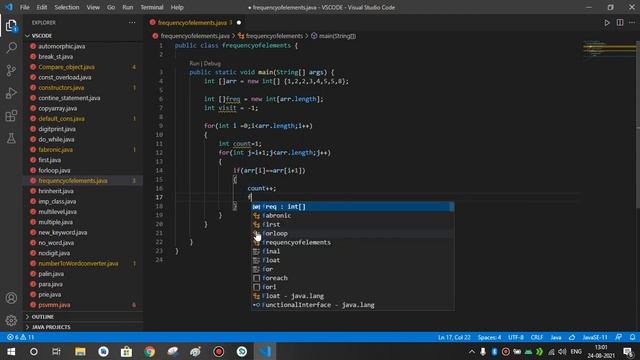Open Task View on the taskbar
Viewport: 640px width, 360px height.
pos(56,351)
